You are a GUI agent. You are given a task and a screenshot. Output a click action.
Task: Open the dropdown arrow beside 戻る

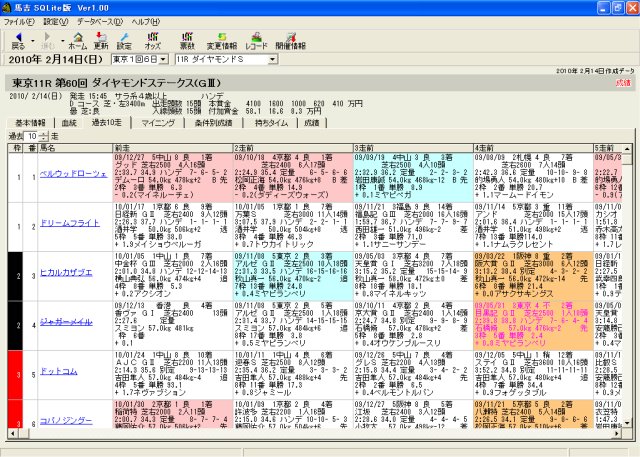32,41
